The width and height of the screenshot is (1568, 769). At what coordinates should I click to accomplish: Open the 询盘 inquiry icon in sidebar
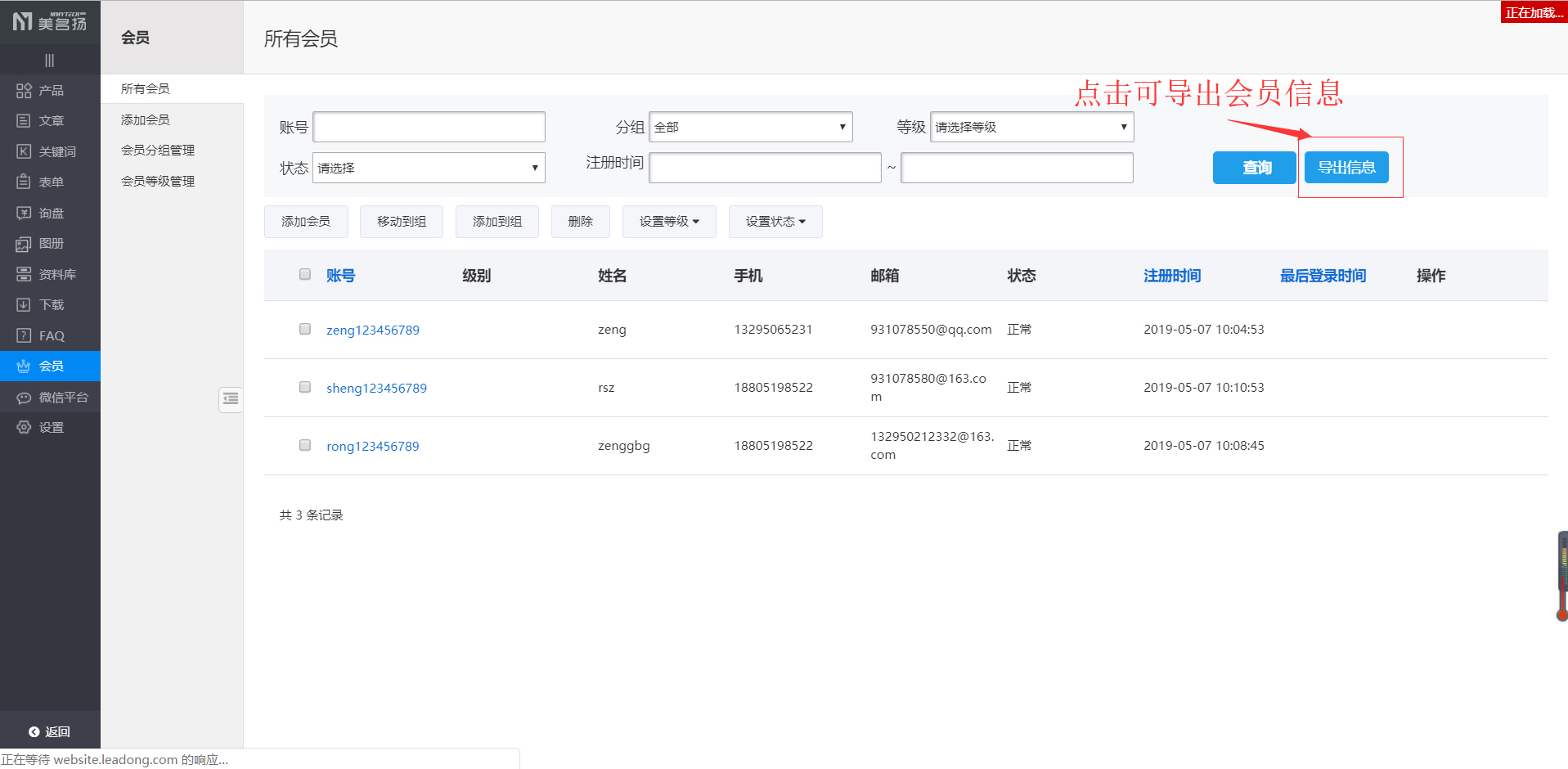(x=24, y=213)
